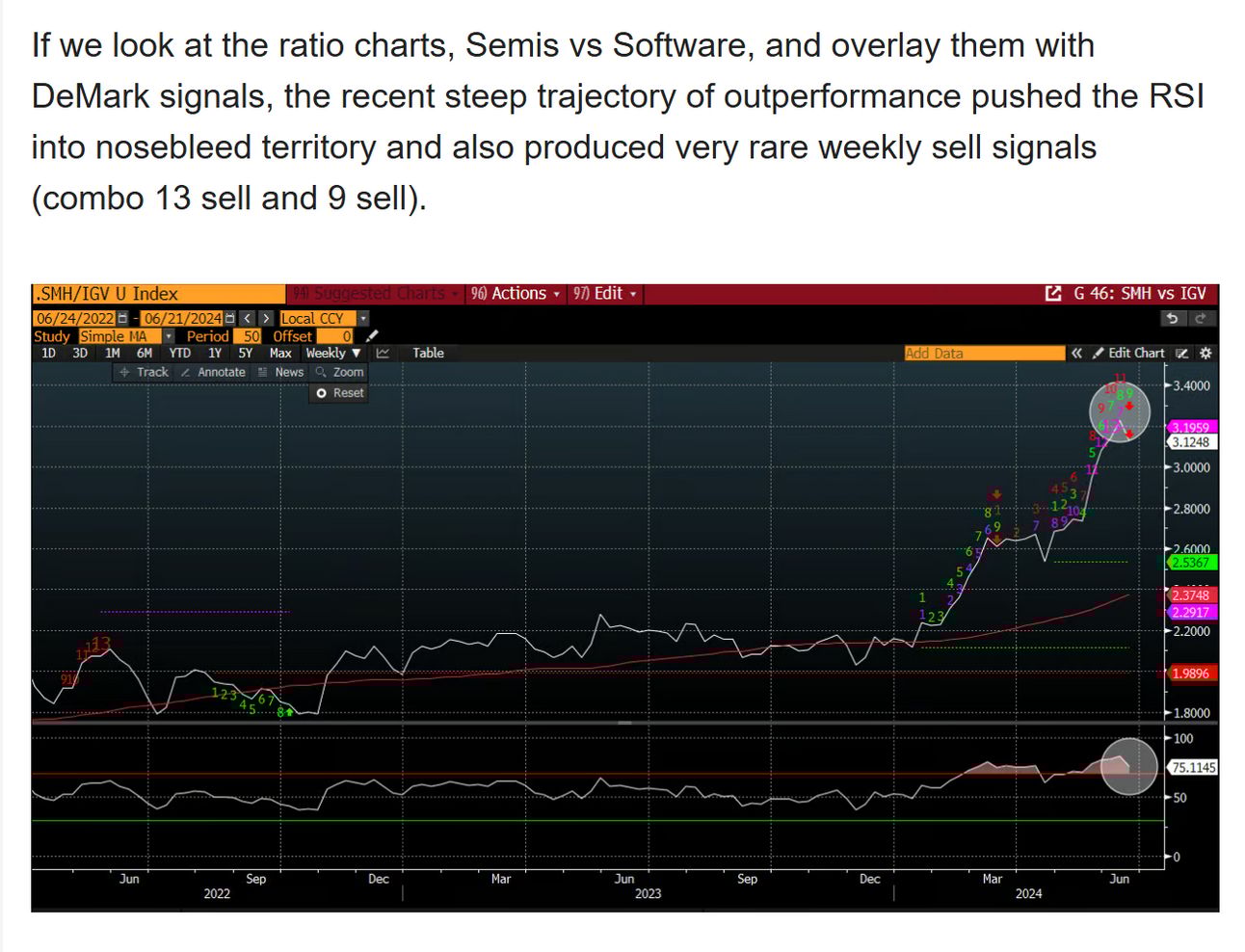Switch to the Table view
This screenshot has height=952, width=1245.
[429, 354]
